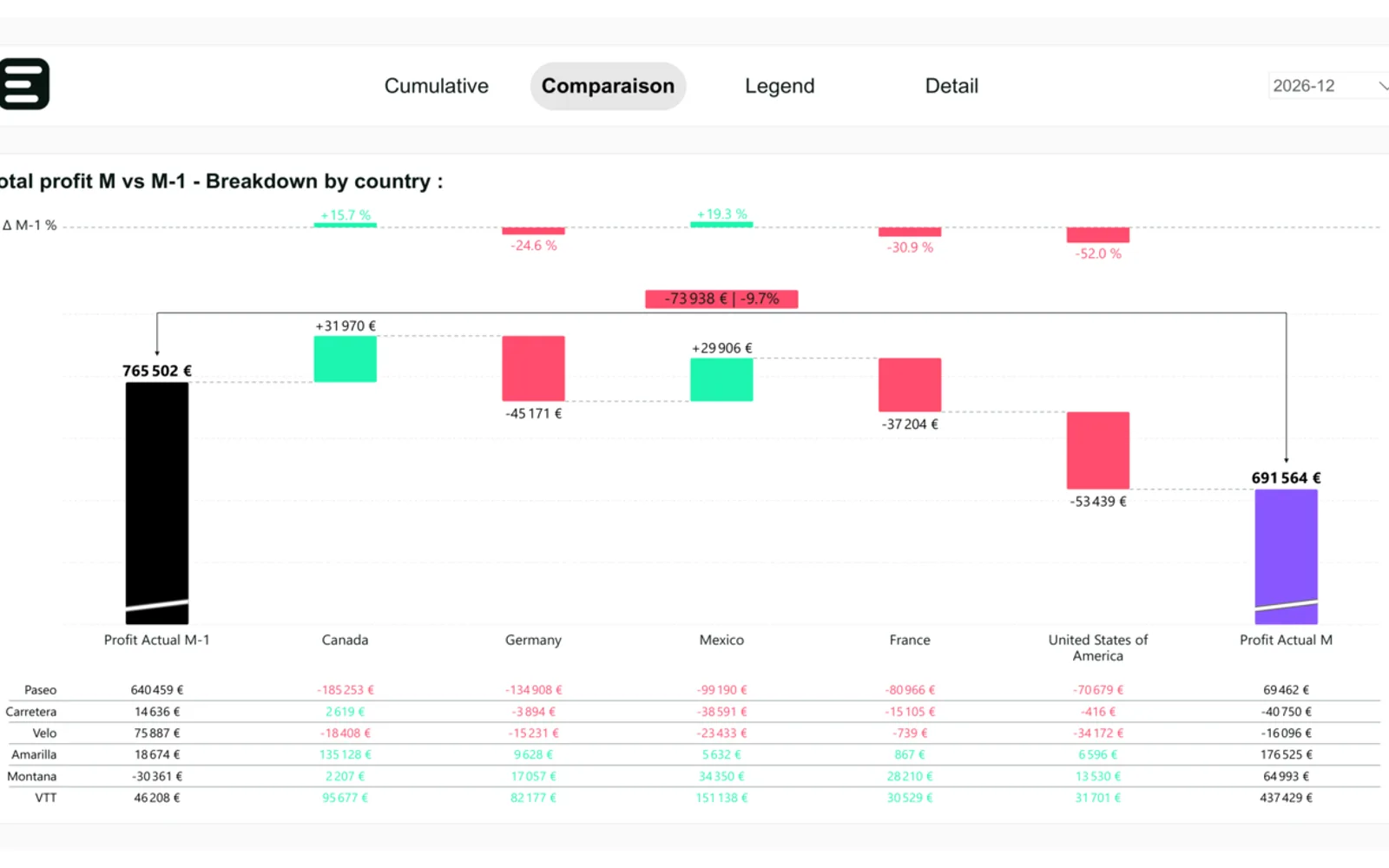This screenshot has width=1389, height=868.
Task: Click the -73 938 € | -9.7% variance badge
Action: coord(721,299)
